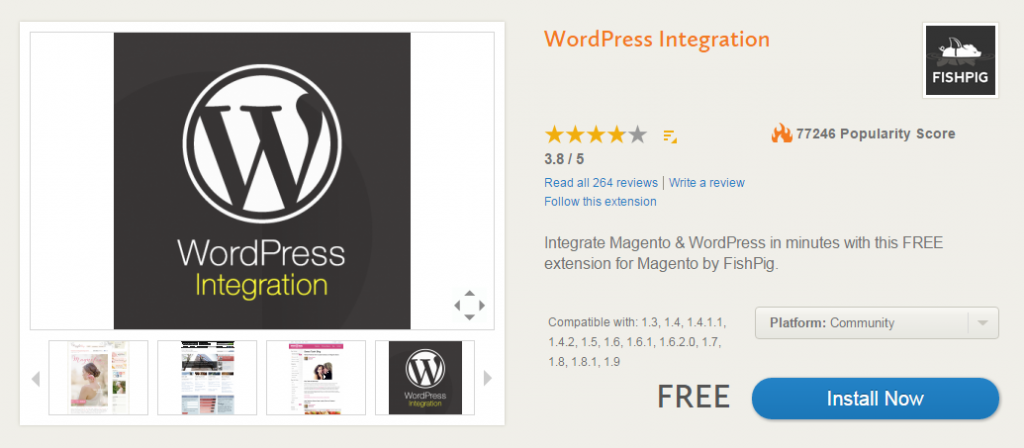Screen dimensions: 1024x448
Task: Open rating breakdown icon beside the stars
Action: tap(670, 136)
